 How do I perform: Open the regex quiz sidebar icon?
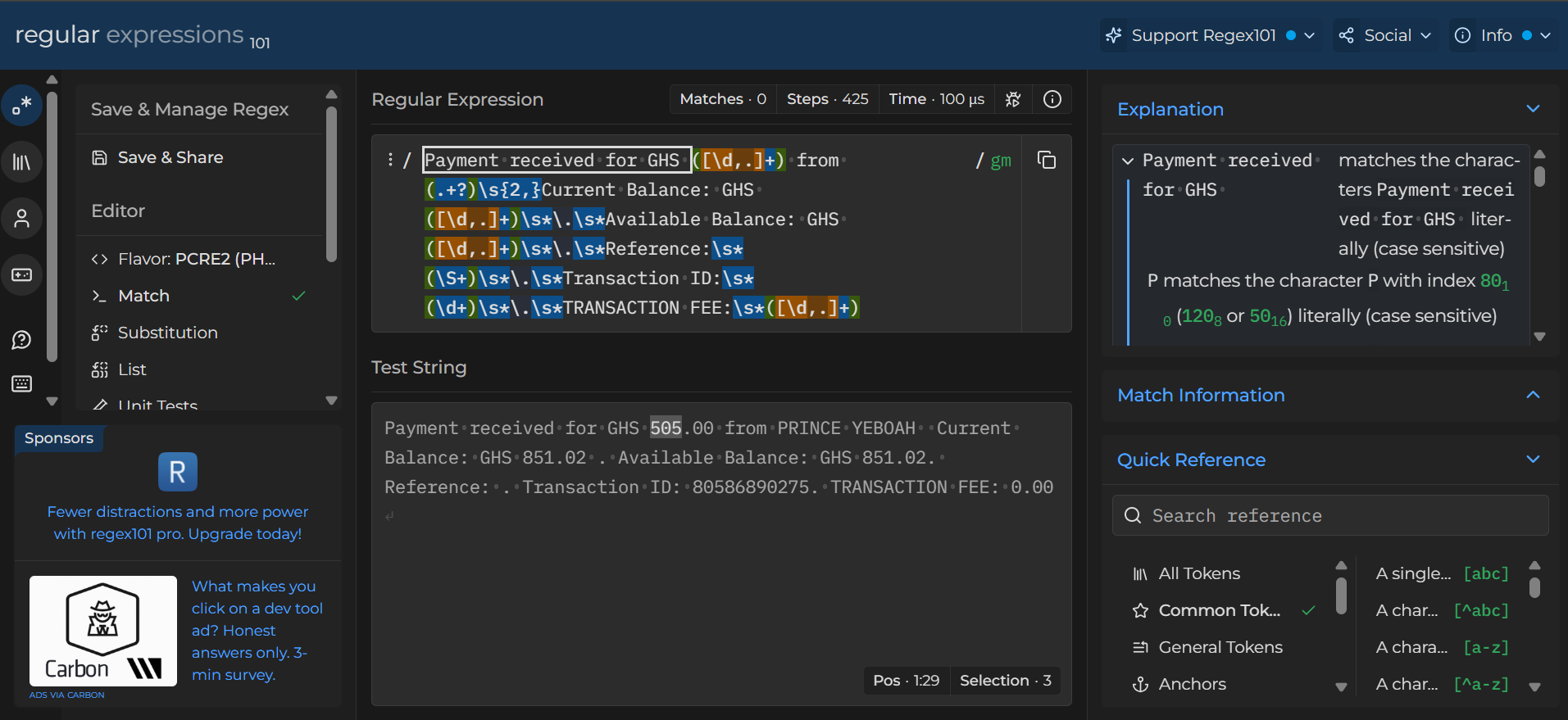pyautogui.click(x=22, y=274)
